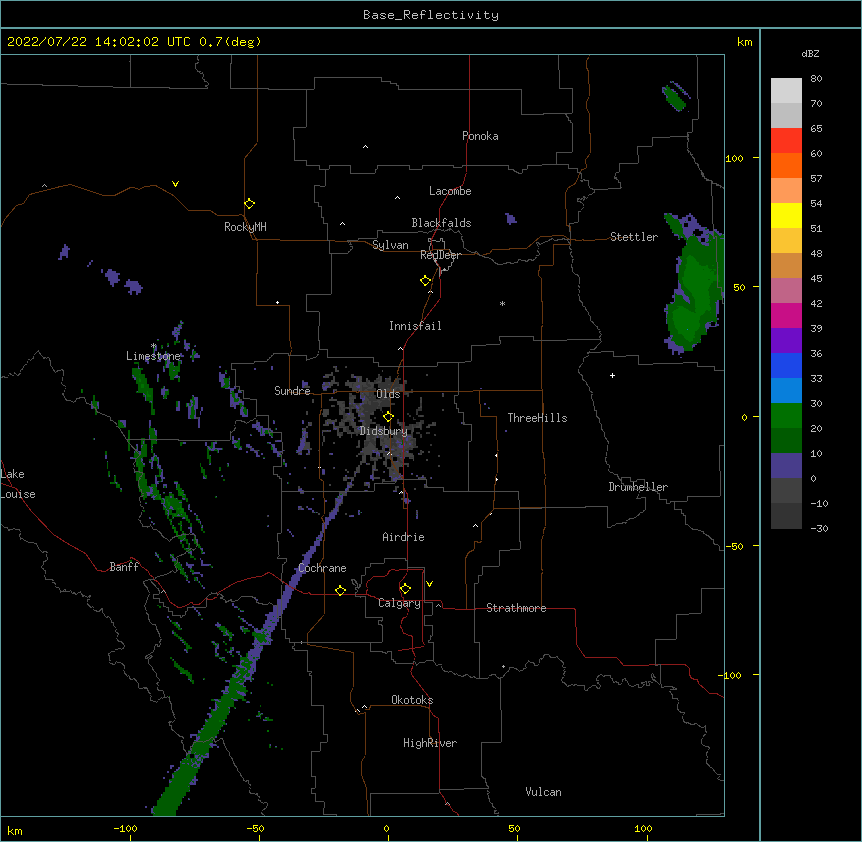Image resolution: width=862 pixels, height=842 pixels.
Task: Click the purple echo east of Blackfalds
Action: pos(511,219)
